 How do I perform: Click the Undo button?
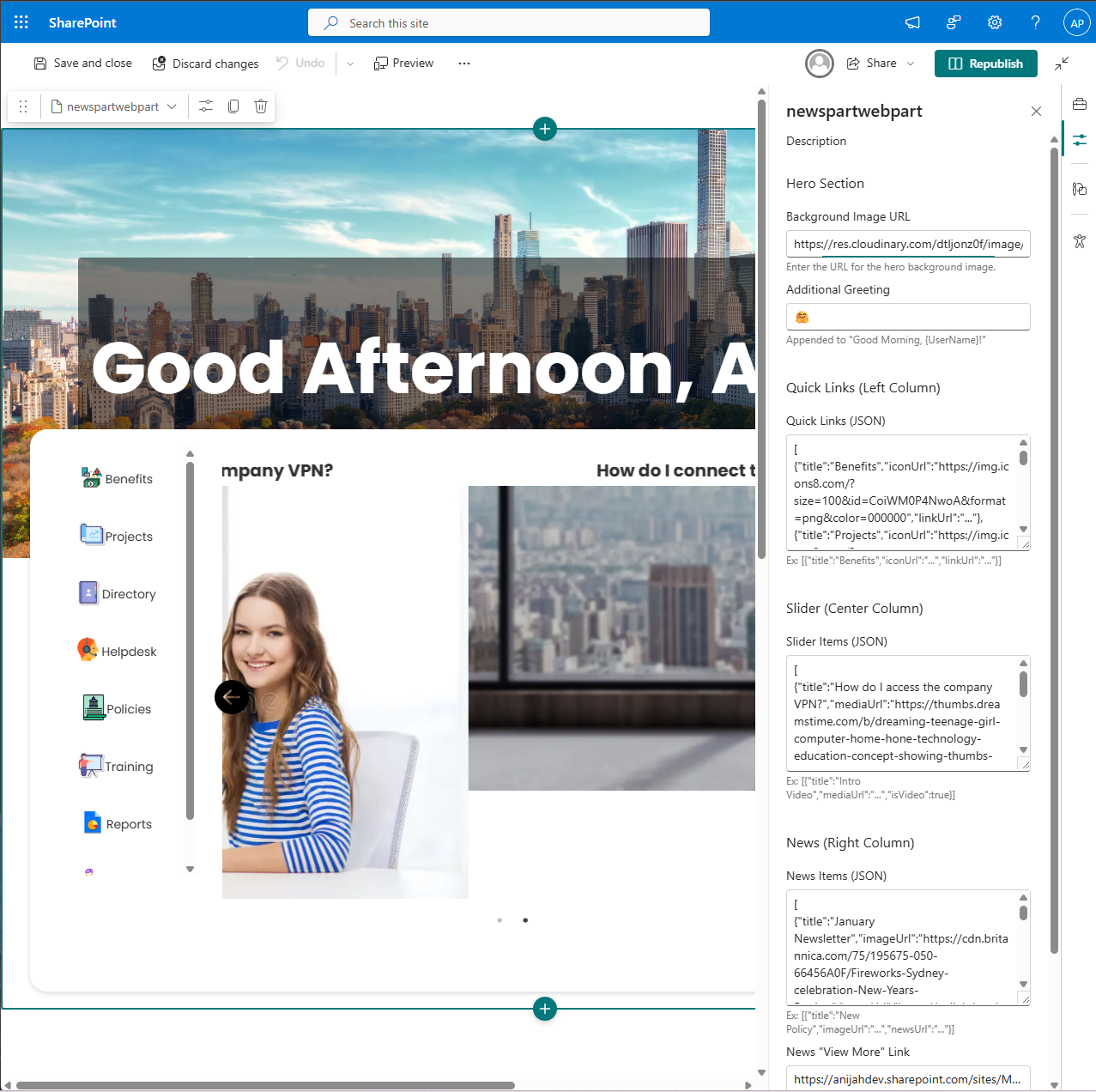click(x=300, y=64)
